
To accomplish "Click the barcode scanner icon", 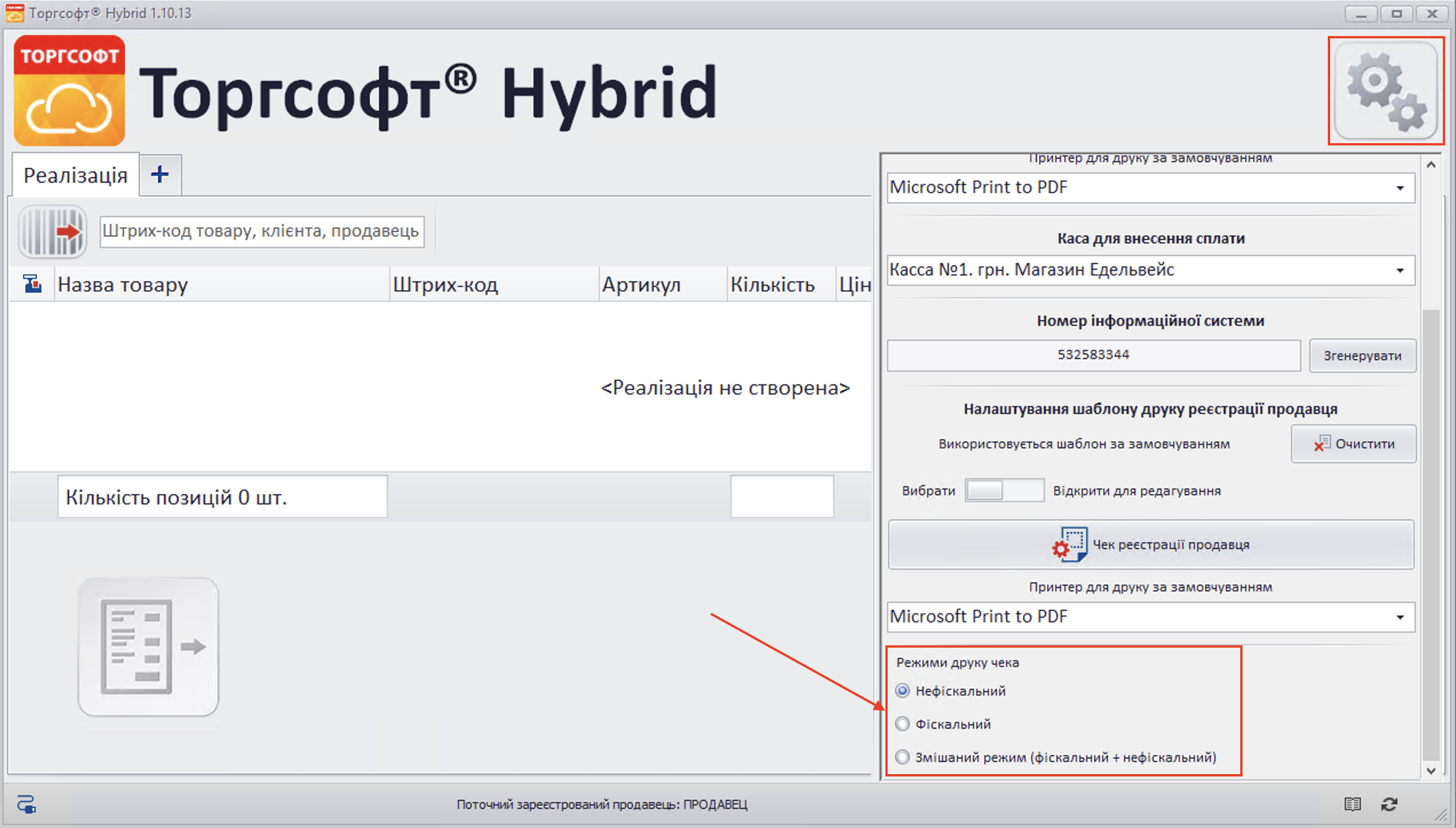I will click(x=53, y=231).
